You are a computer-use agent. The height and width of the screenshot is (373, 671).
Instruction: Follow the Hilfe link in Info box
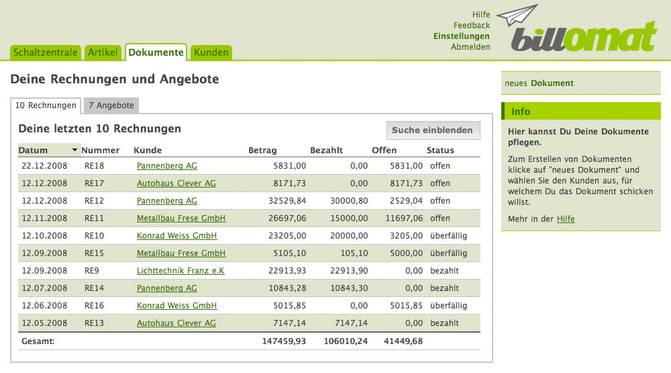point(565,219)
